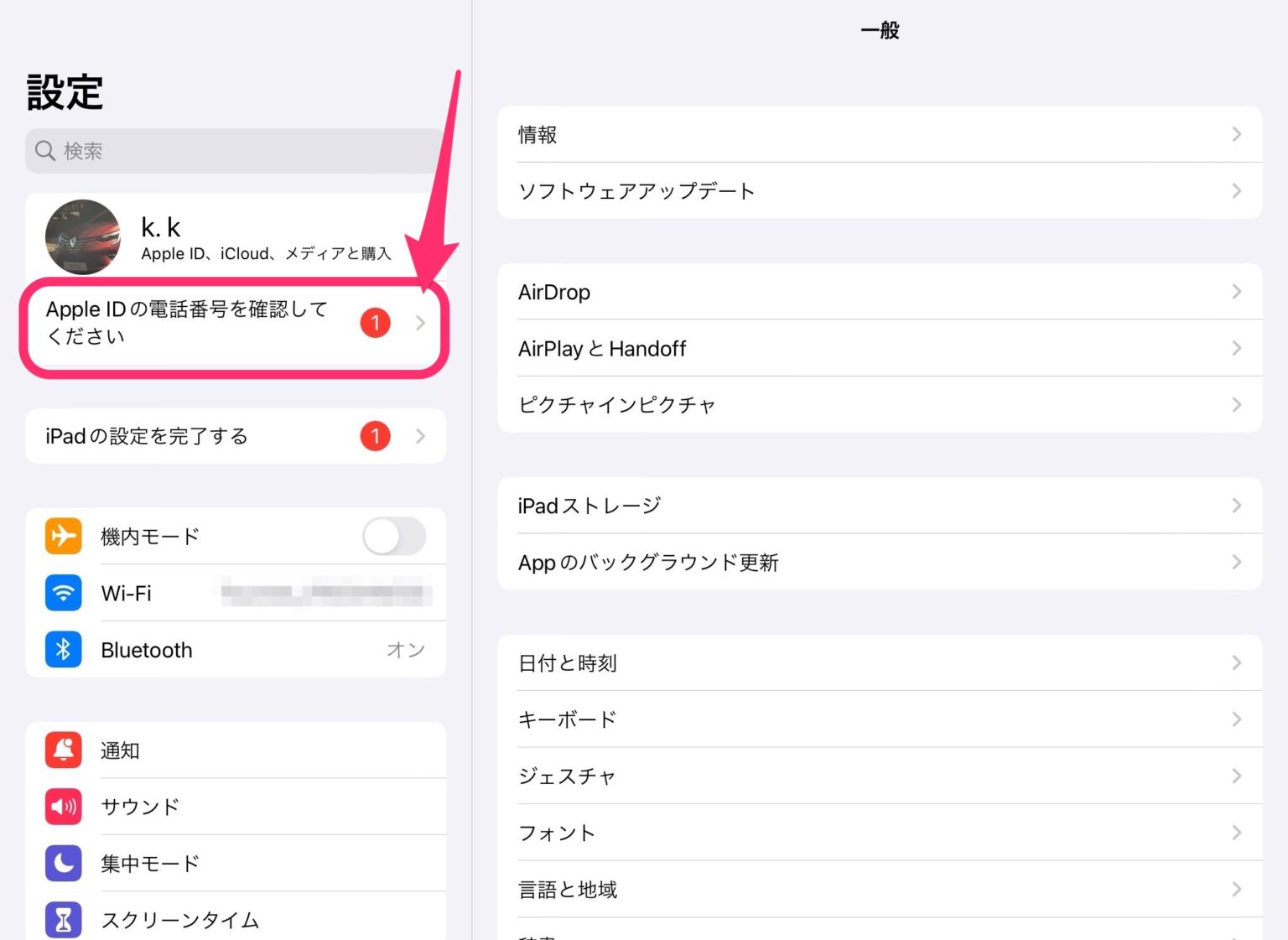Tap the k. k Apple ID profile thumbnail
Screen dimensions: 1288x940
tap(82, 237)
